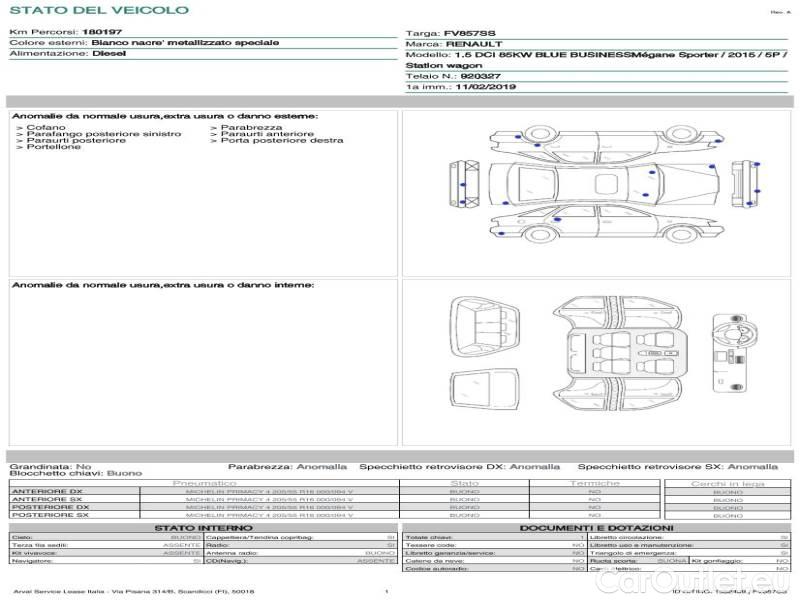Click the 'STATO DEL VEICOLO' title
This screenshot has height=600, width=800.
(x=99, y=10)
